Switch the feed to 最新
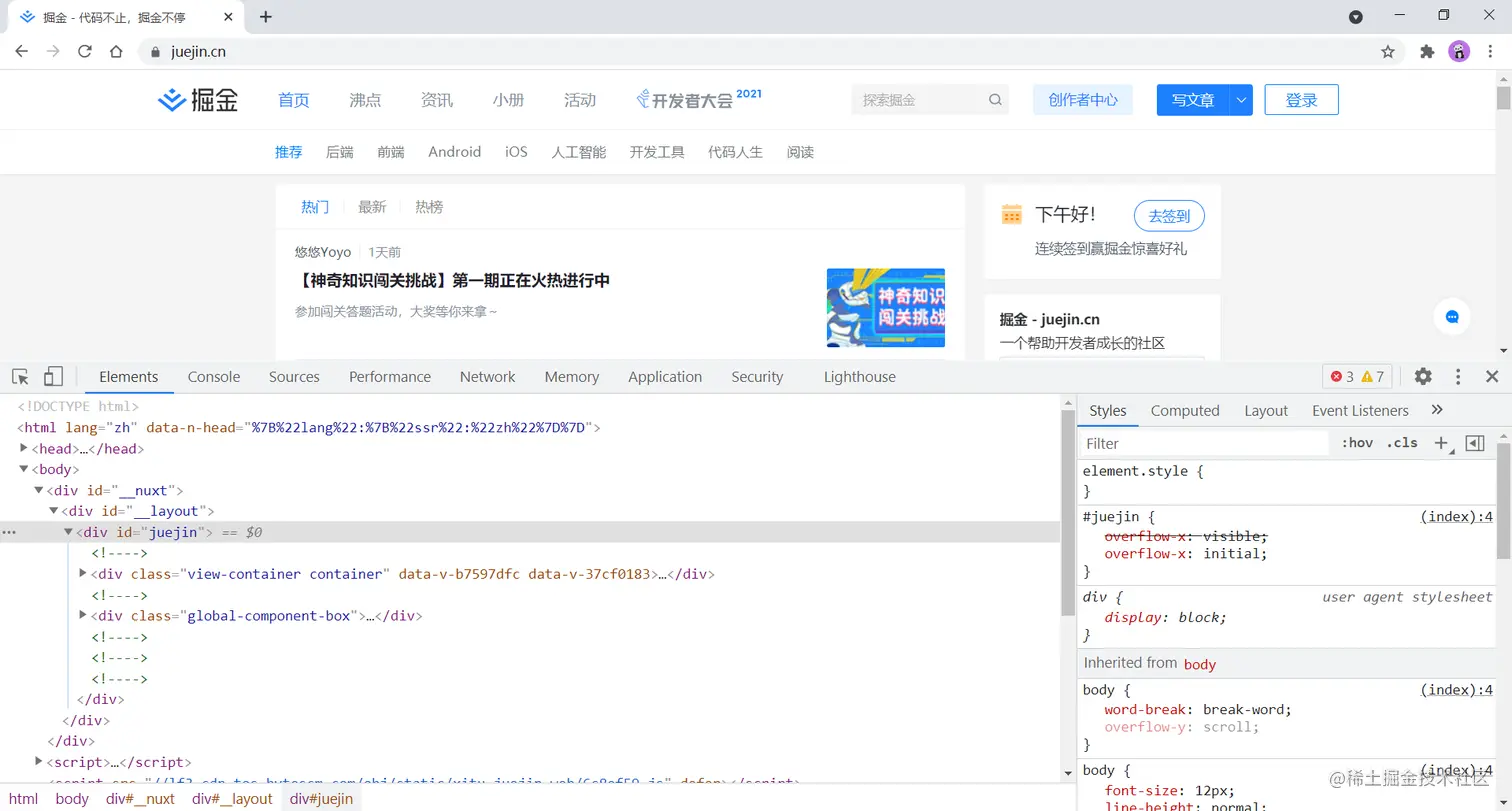The image size is (1512, 811). (372, 207)
